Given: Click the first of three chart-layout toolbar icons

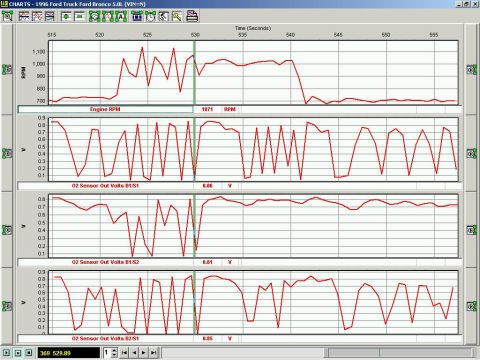Looking at the screenshot, I should (x=24, y=16).
